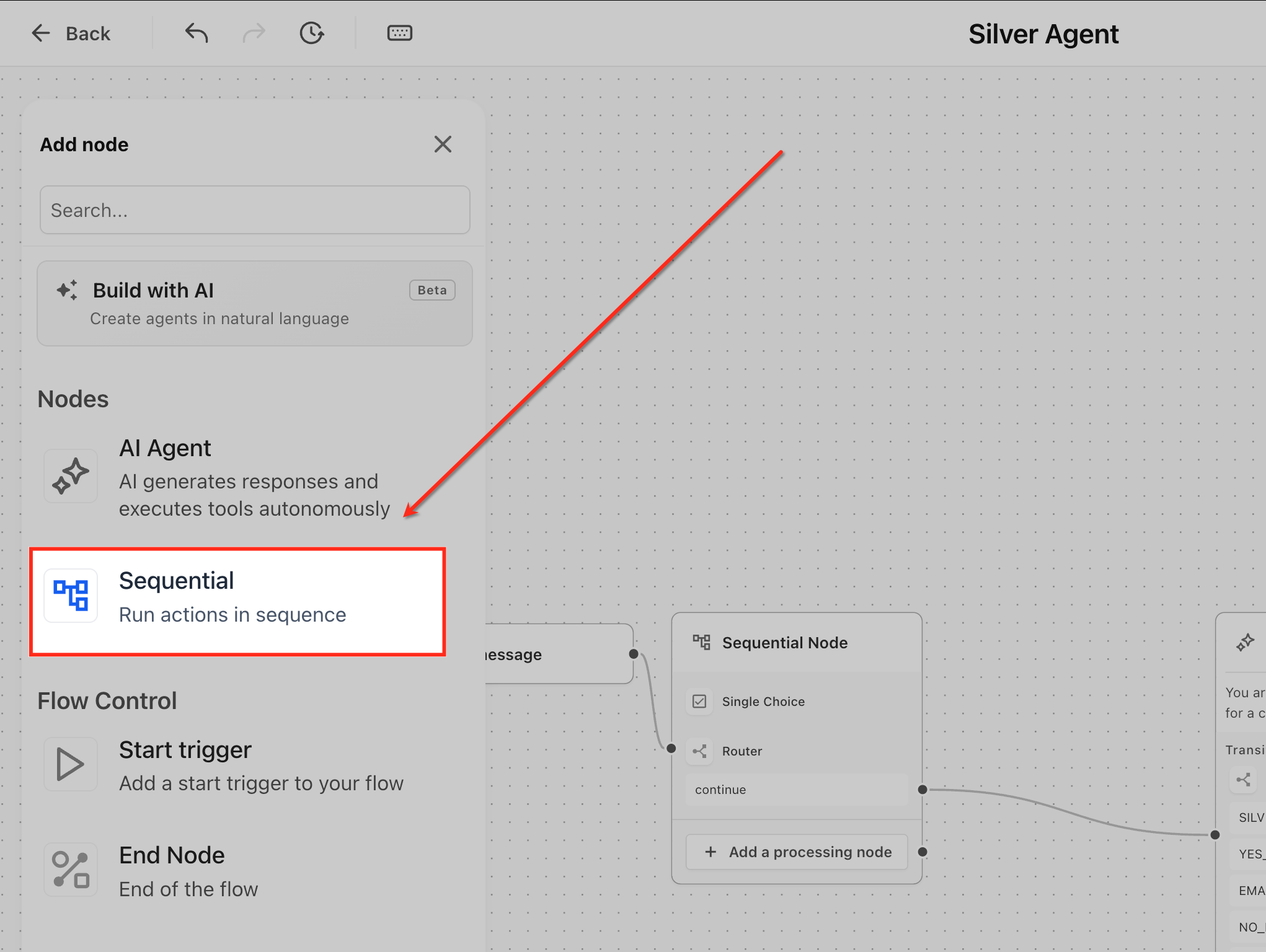Click the Start trigger play icon

(x=71, y=764)
